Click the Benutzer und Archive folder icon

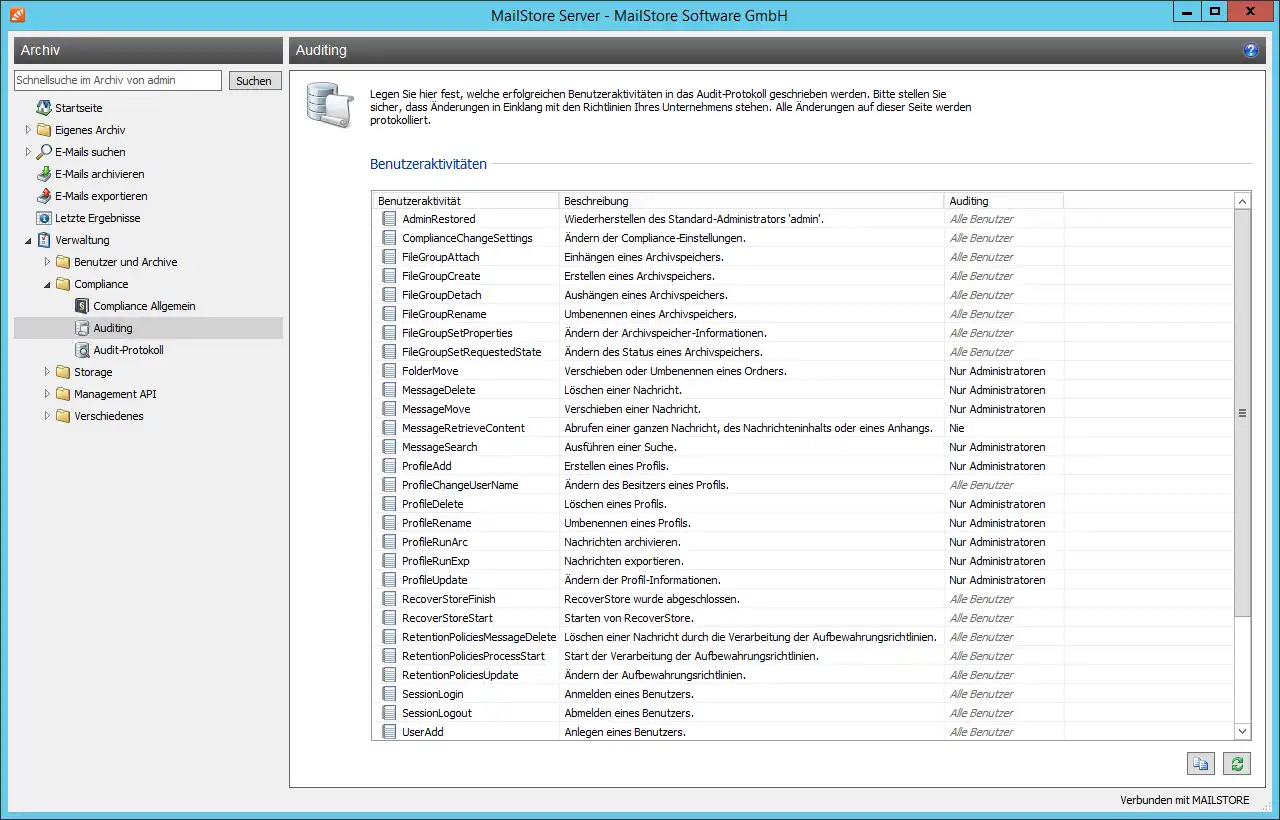click(x=63, y=262)
